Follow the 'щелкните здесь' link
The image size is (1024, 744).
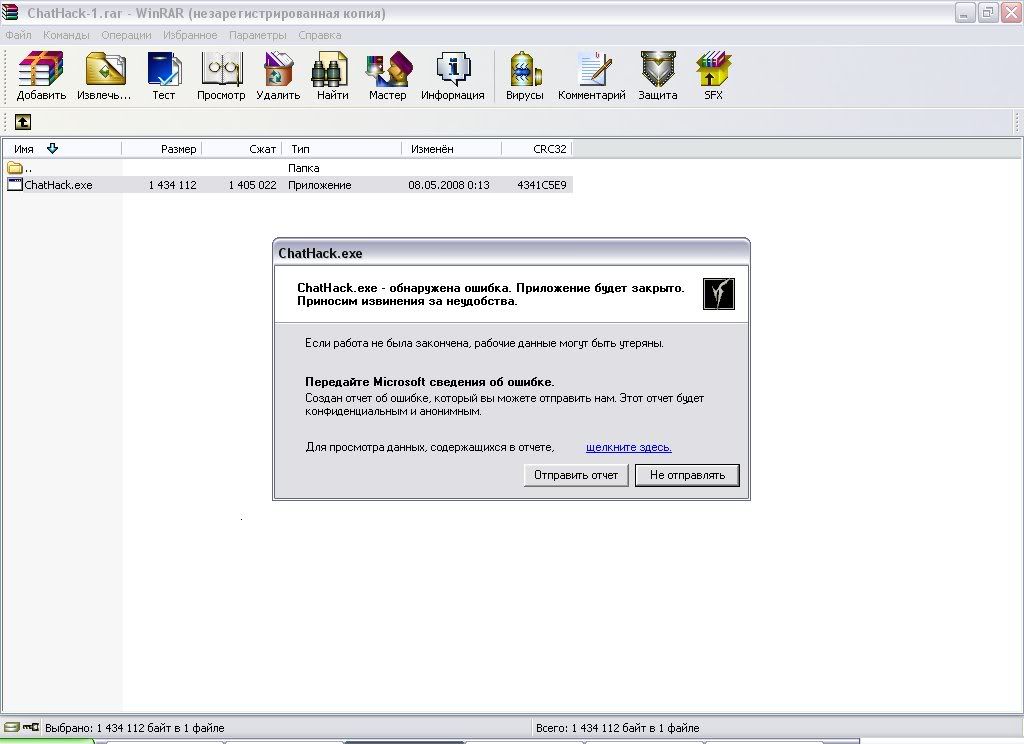click(629, 447)
